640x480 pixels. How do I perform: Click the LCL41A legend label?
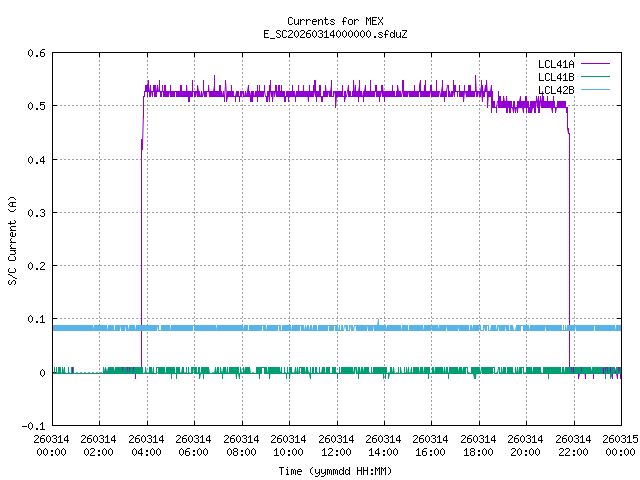pos(554,64)
